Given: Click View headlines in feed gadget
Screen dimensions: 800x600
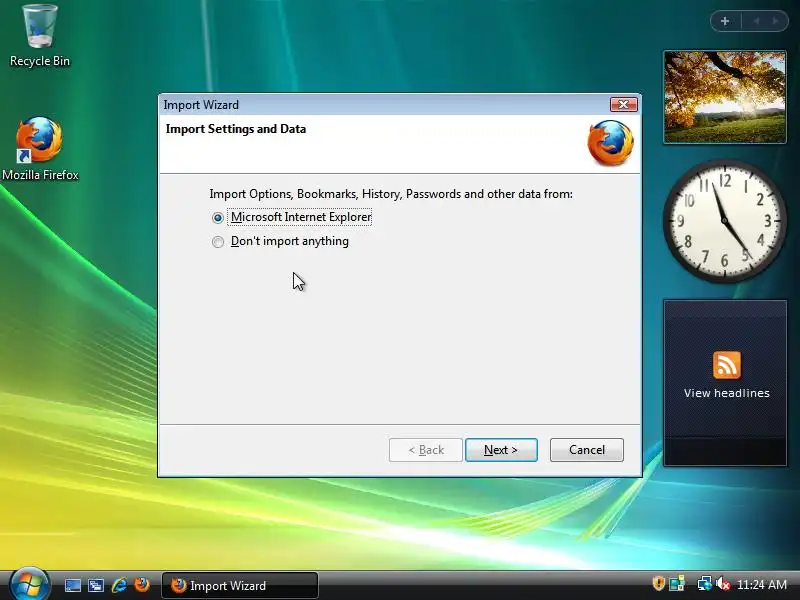Looking at the screenshot, I should point(727,393).
